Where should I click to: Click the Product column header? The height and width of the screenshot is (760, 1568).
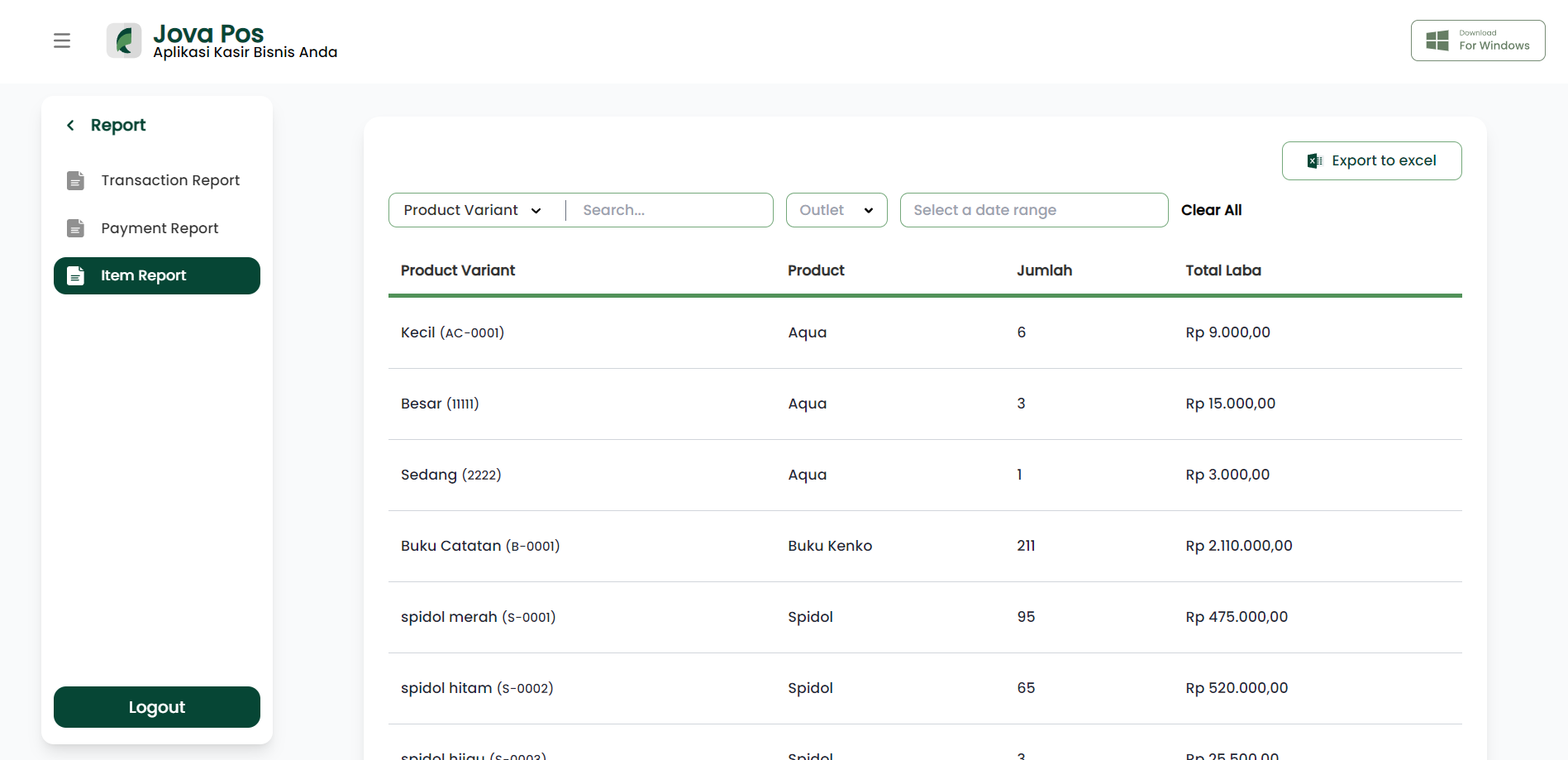coord(817,270)
